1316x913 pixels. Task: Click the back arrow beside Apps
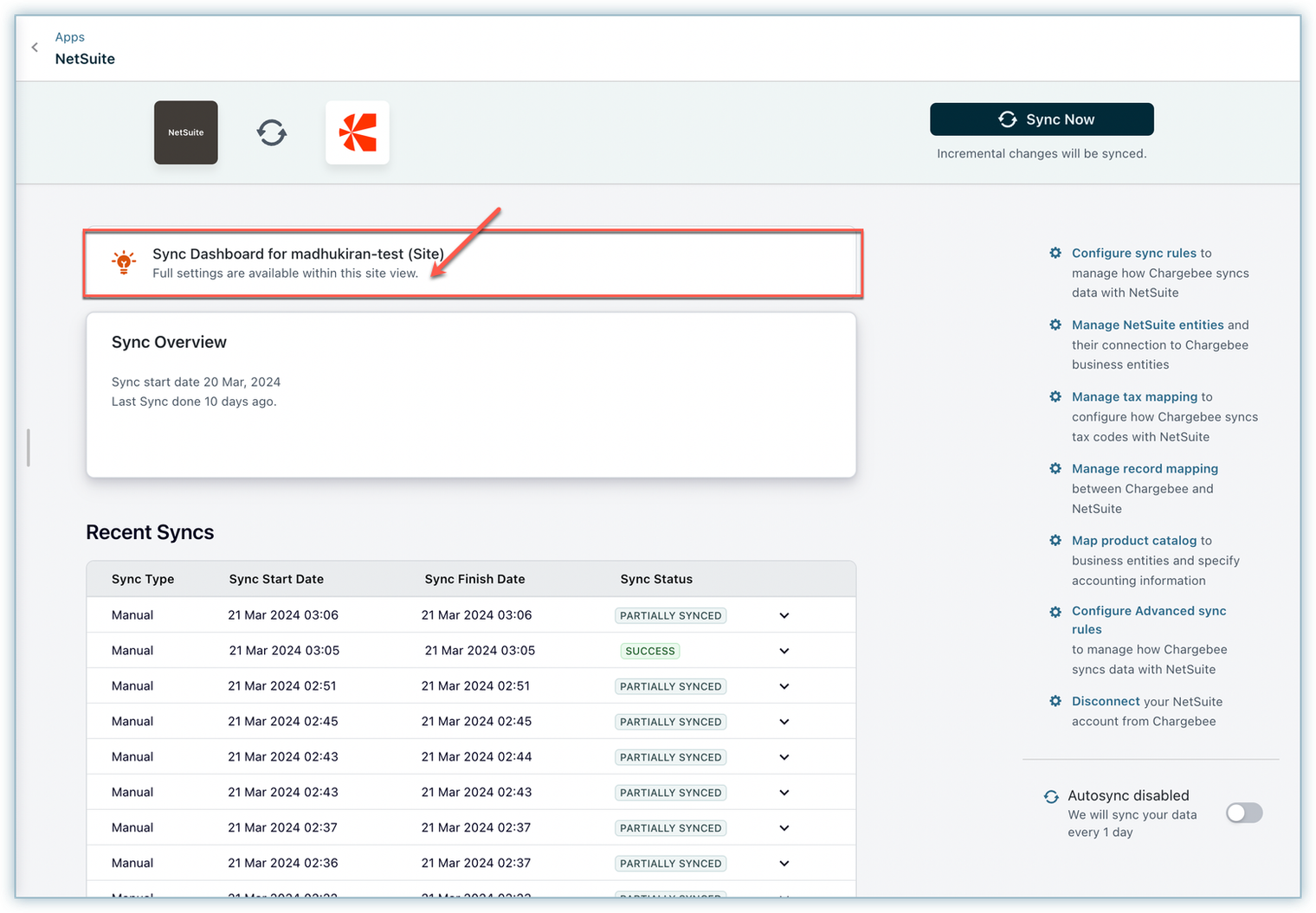coord(35,48)
